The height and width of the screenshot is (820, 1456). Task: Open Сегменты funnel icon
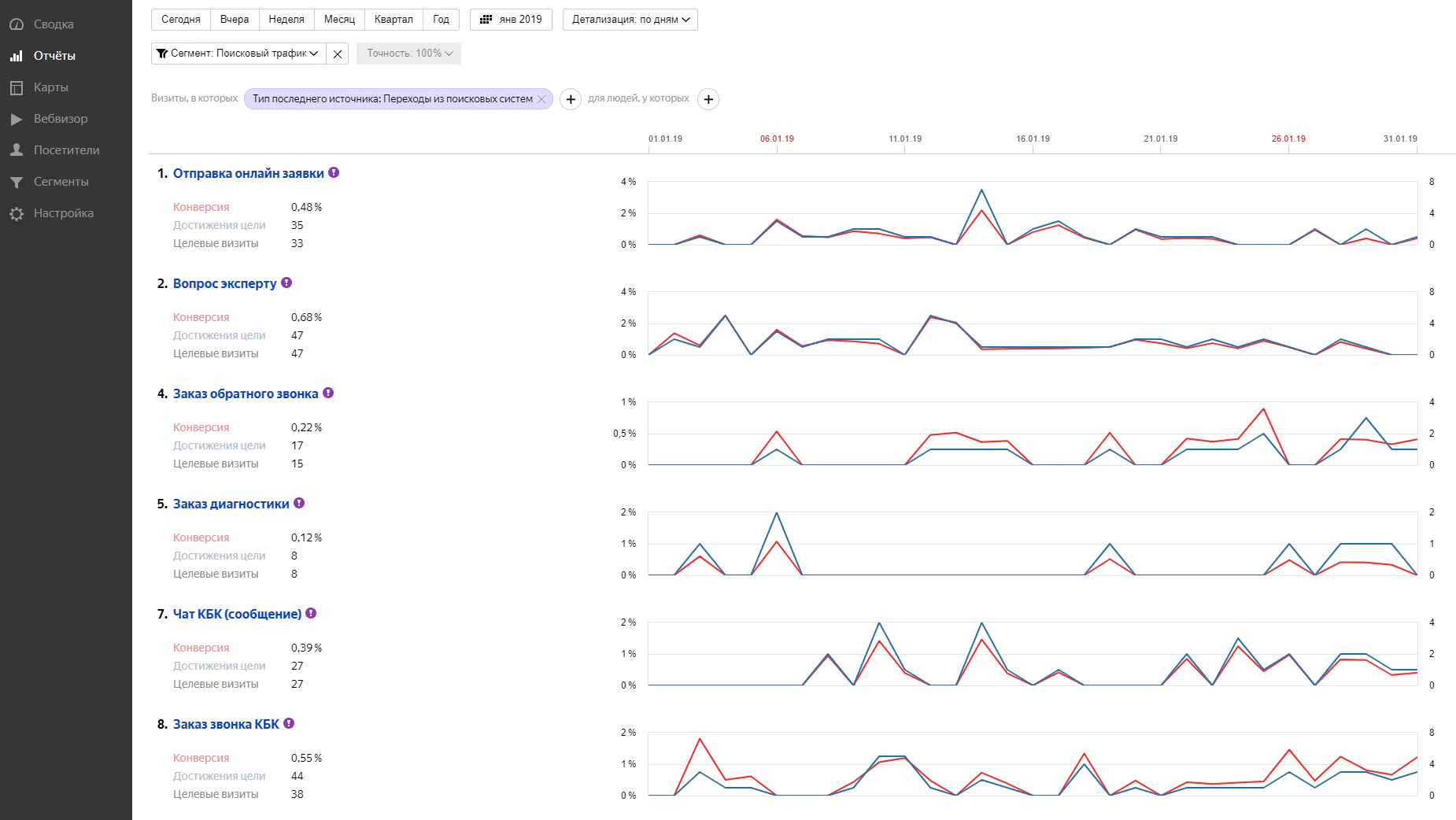tap(16, 182)
